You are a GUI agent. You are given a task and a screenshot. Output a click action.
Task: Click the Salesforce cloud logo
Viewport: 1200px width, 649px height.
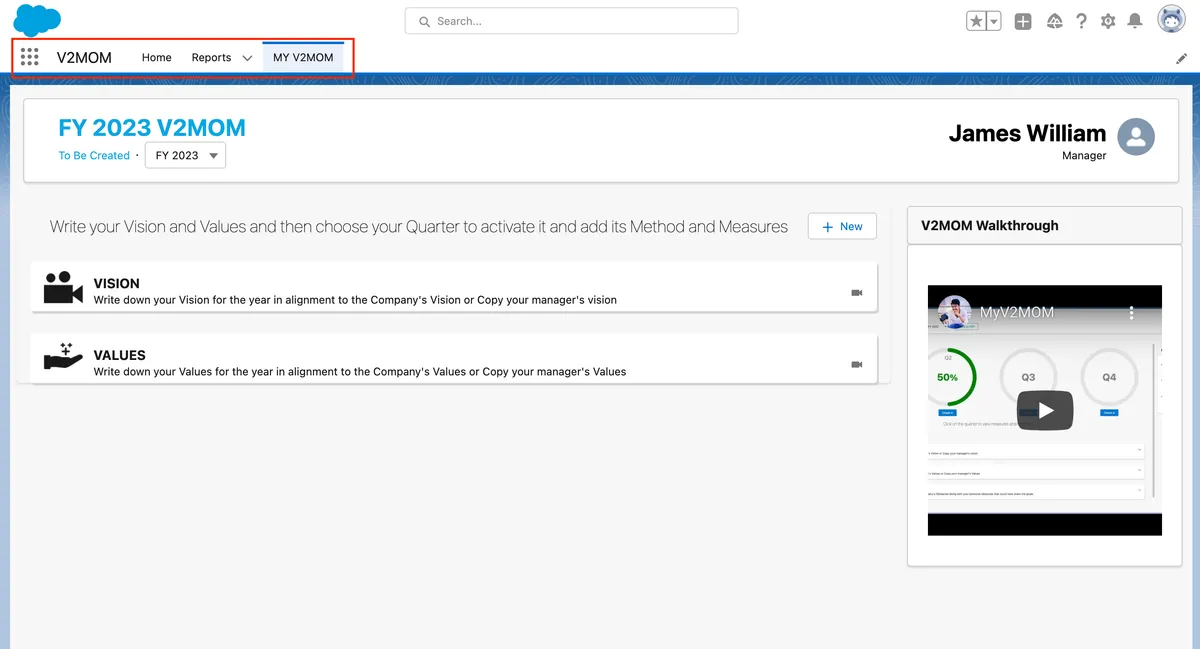pos(37,21)
